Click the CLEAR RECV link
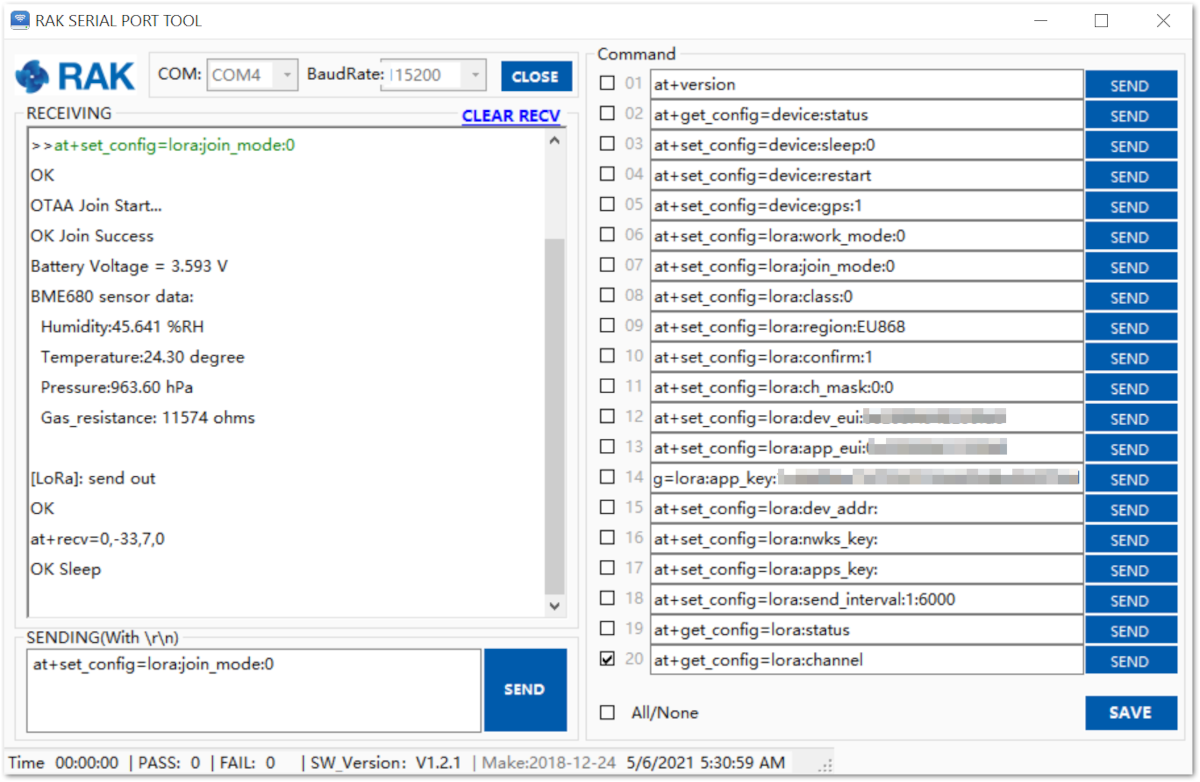This screenshot has height=782, width=1200. coord(511,116)
